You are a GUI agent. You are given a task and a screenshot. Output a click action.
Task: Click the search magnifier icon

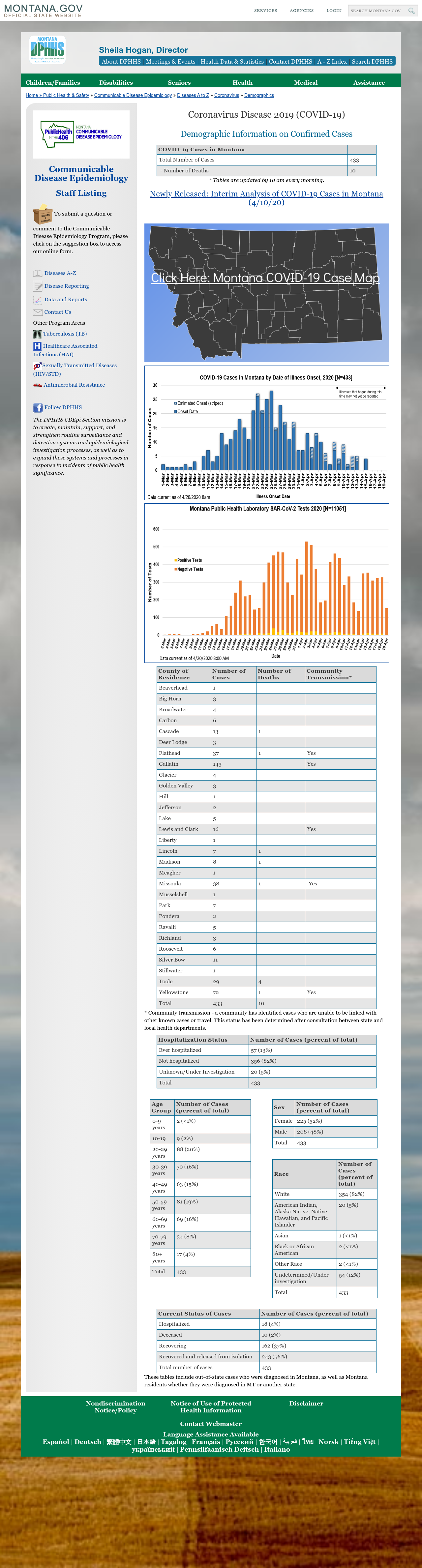[x=412, y=10]
